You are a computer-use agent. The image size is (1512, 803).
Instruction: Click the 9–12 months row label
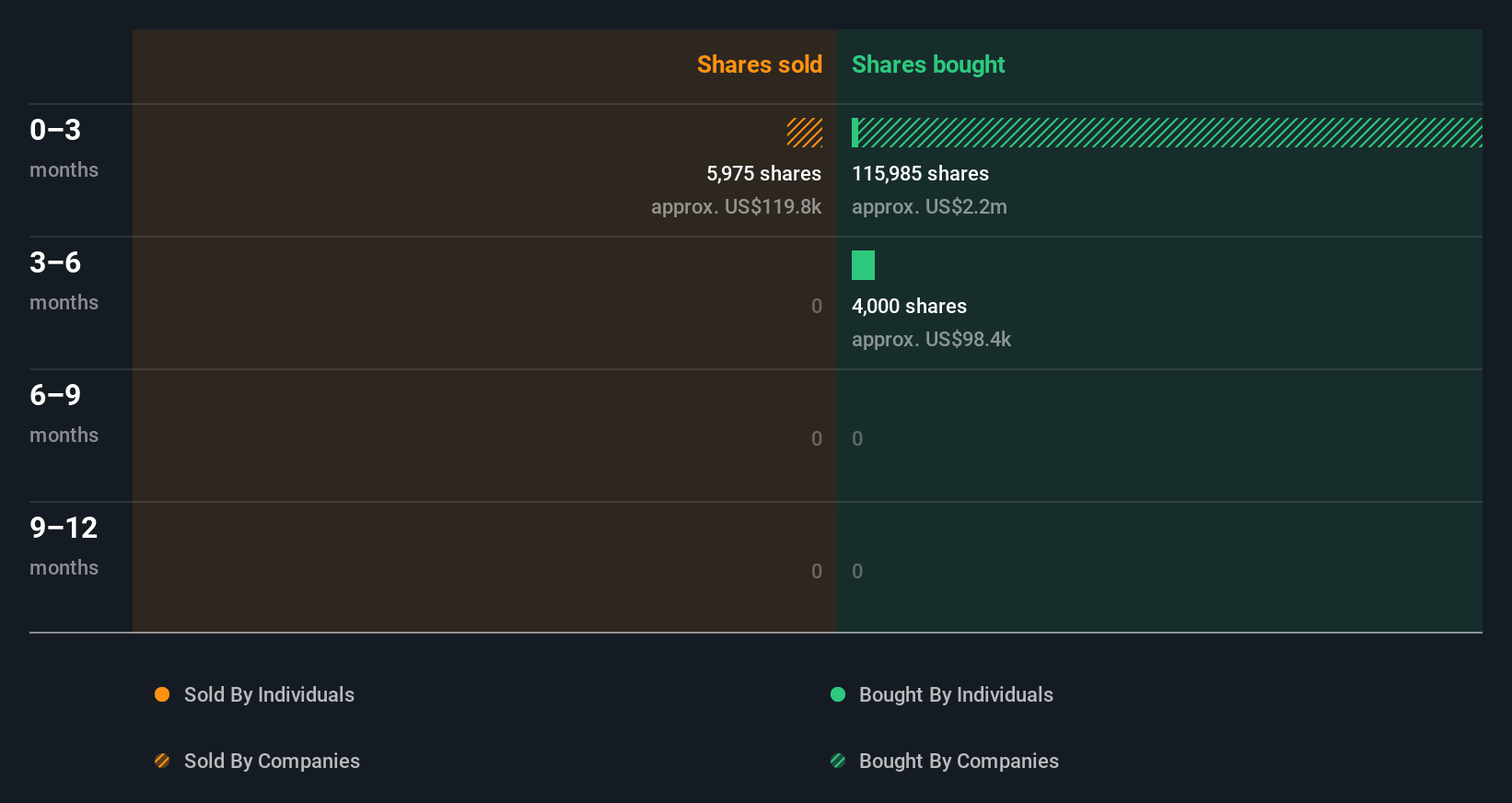pos(64,545)
